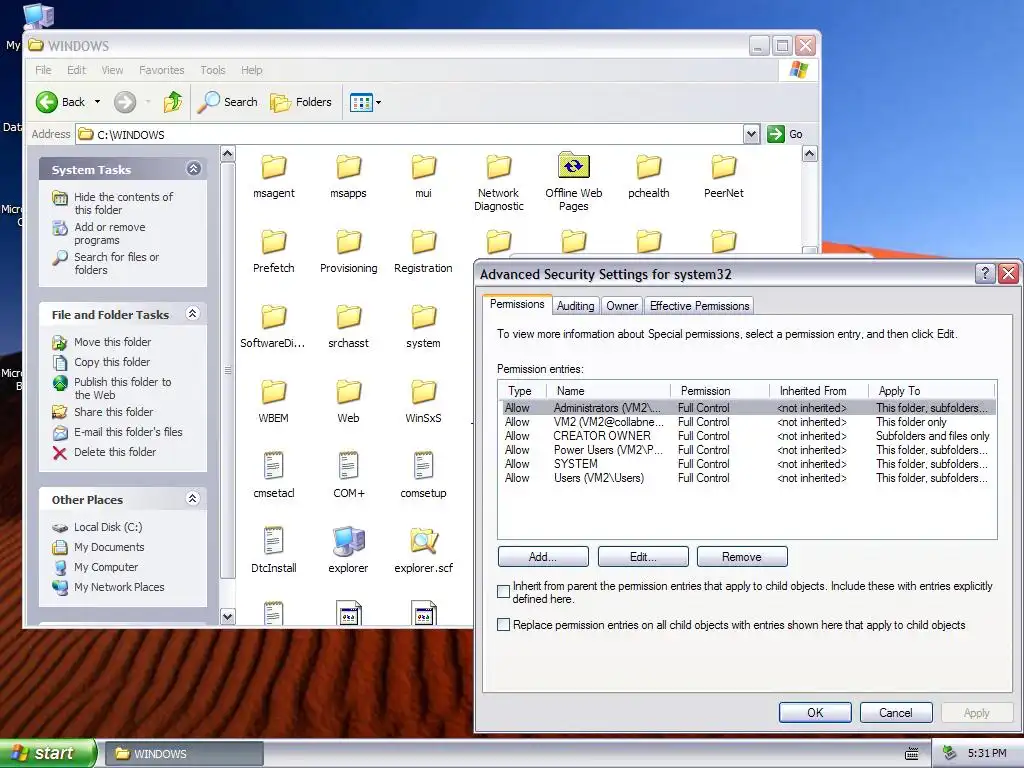Image resolution: width=1024 pixels, height=768 pixels.
Task: Click the Edit... permission button
Action: click(x=643, y=557)
